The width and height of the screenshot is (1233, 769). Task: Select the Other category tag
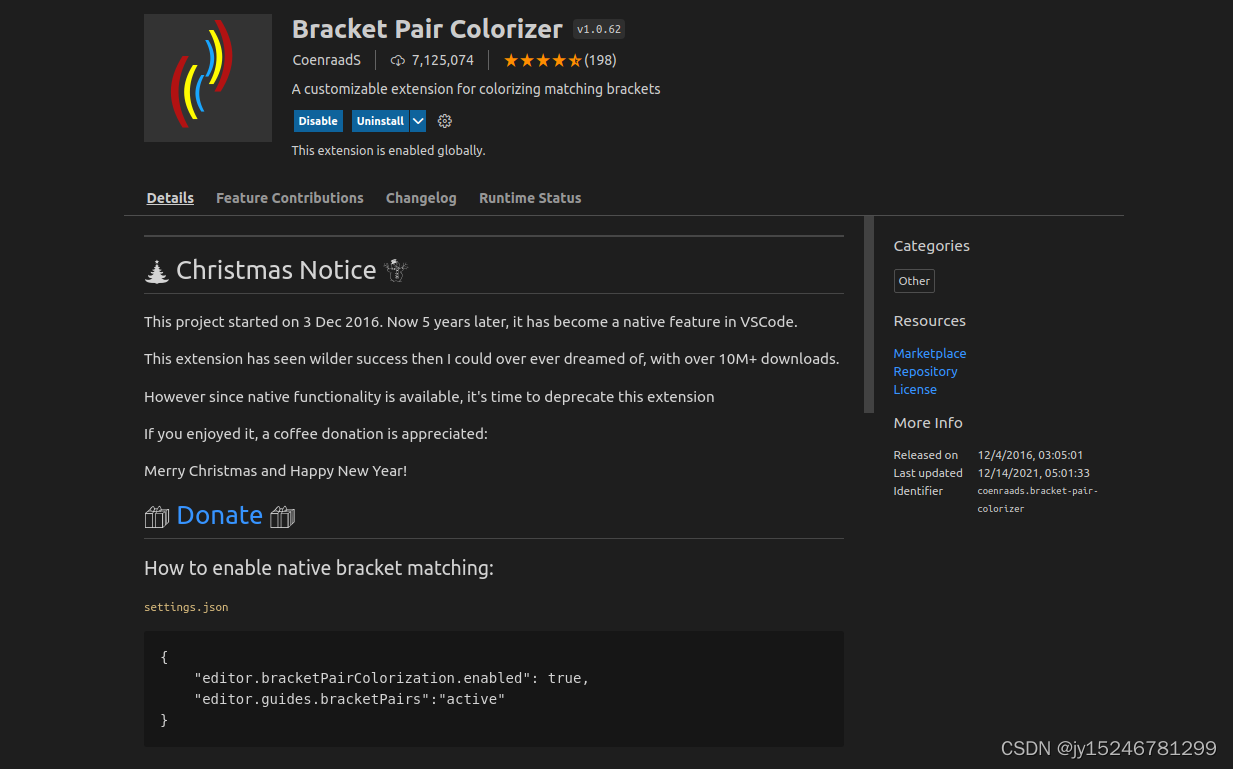(x=914, y=281)
